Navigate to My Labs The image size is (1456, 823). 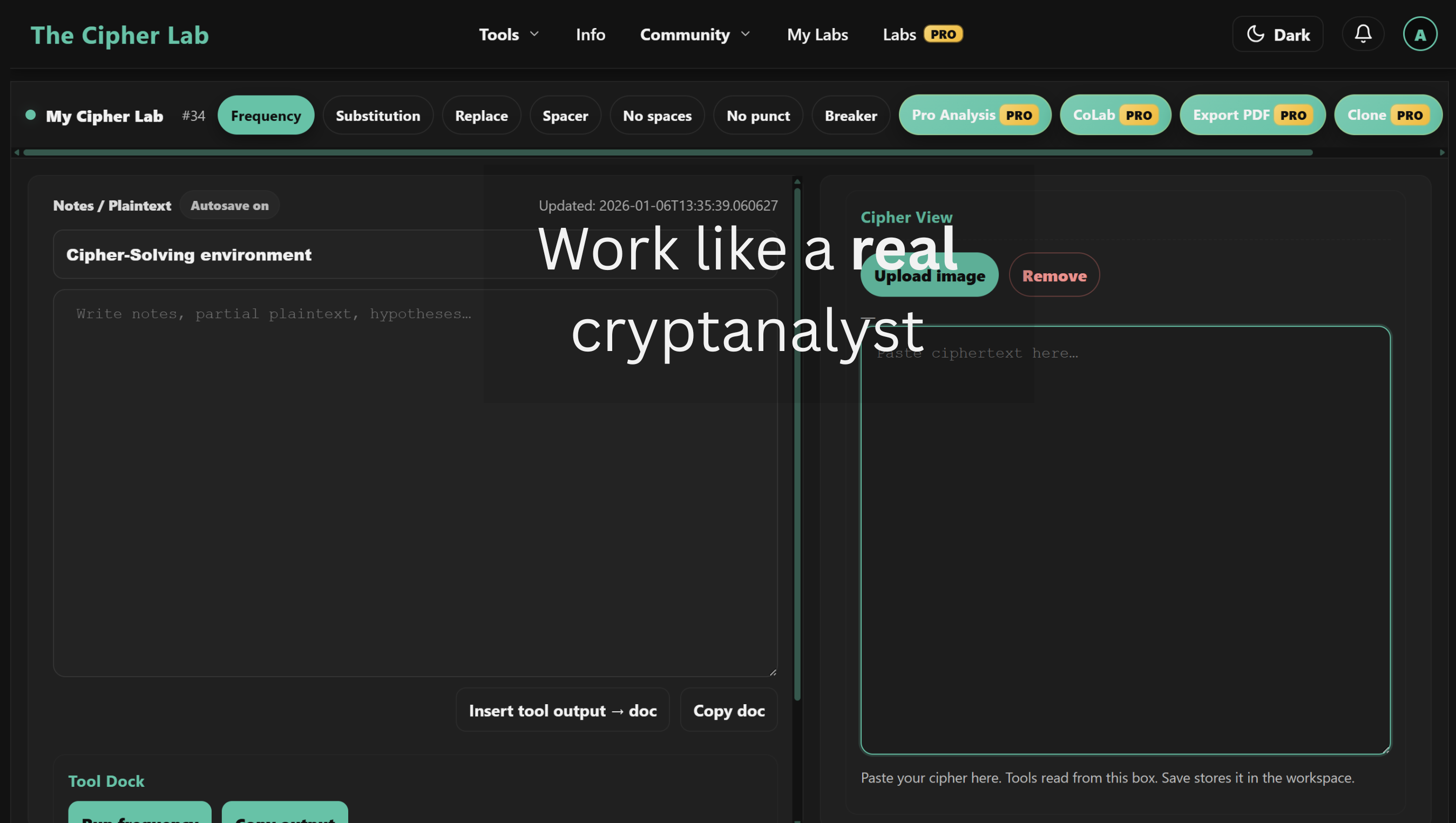(817, 34)
